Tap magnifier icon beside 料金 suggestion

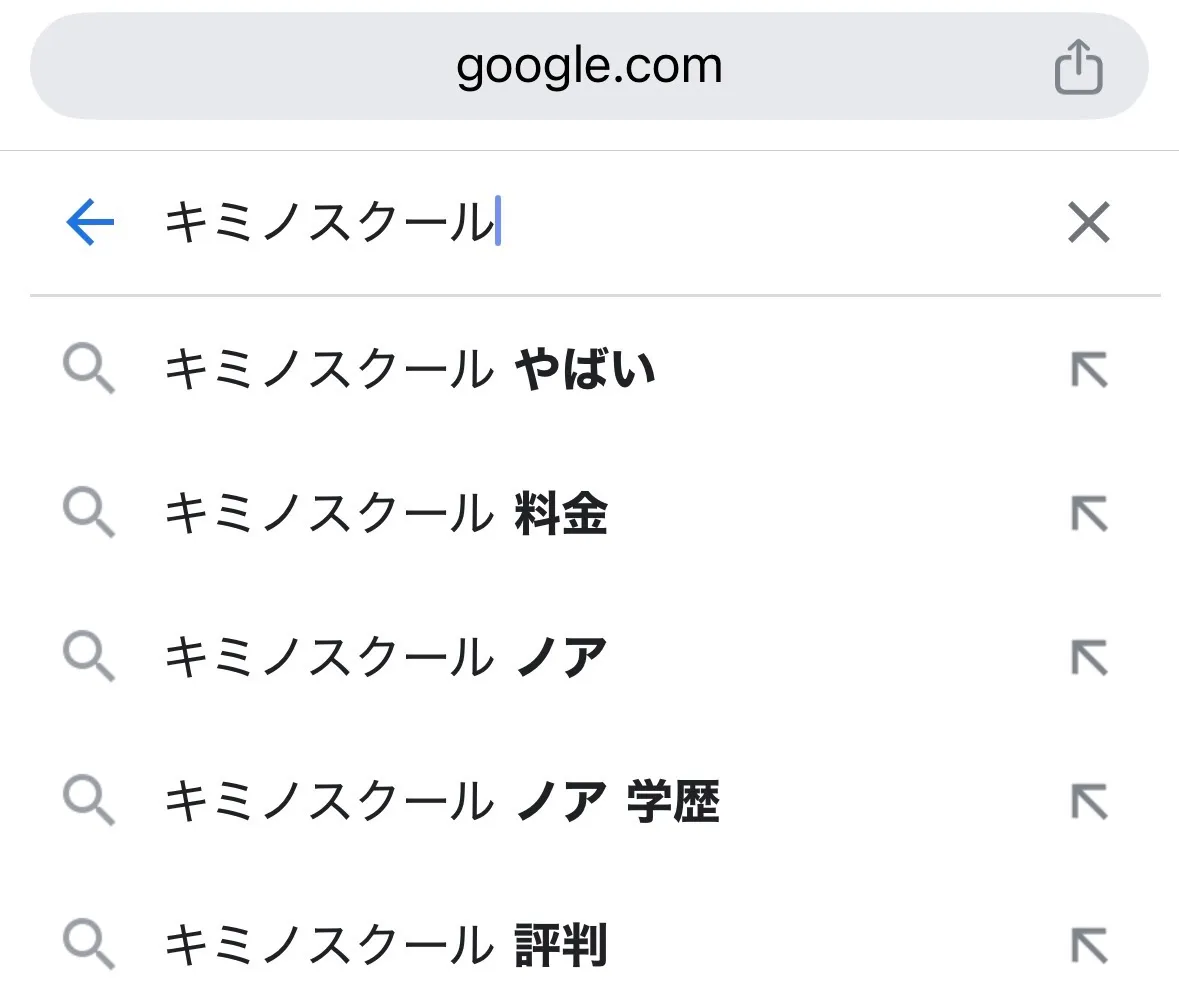[x=89, y=515]
